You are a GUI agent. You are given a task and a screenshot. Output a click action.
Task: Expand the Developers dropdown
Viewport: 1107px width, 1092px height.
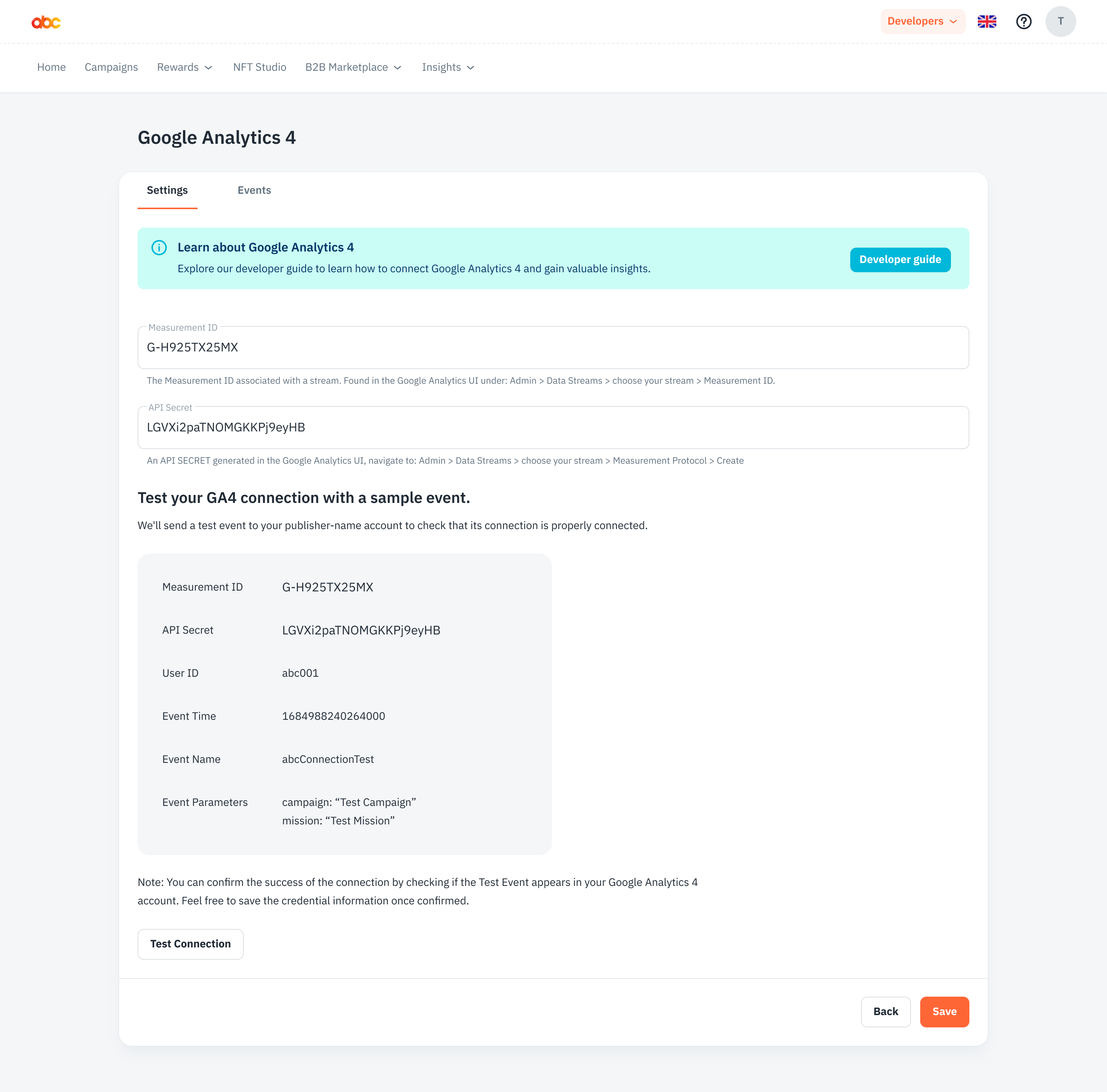pyautogui.click(x=922, y=22)
